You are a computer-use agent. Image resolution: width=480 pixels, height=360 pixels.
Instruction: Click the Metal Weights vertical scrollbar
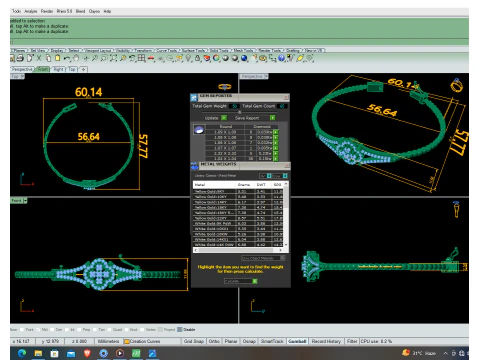286,215
